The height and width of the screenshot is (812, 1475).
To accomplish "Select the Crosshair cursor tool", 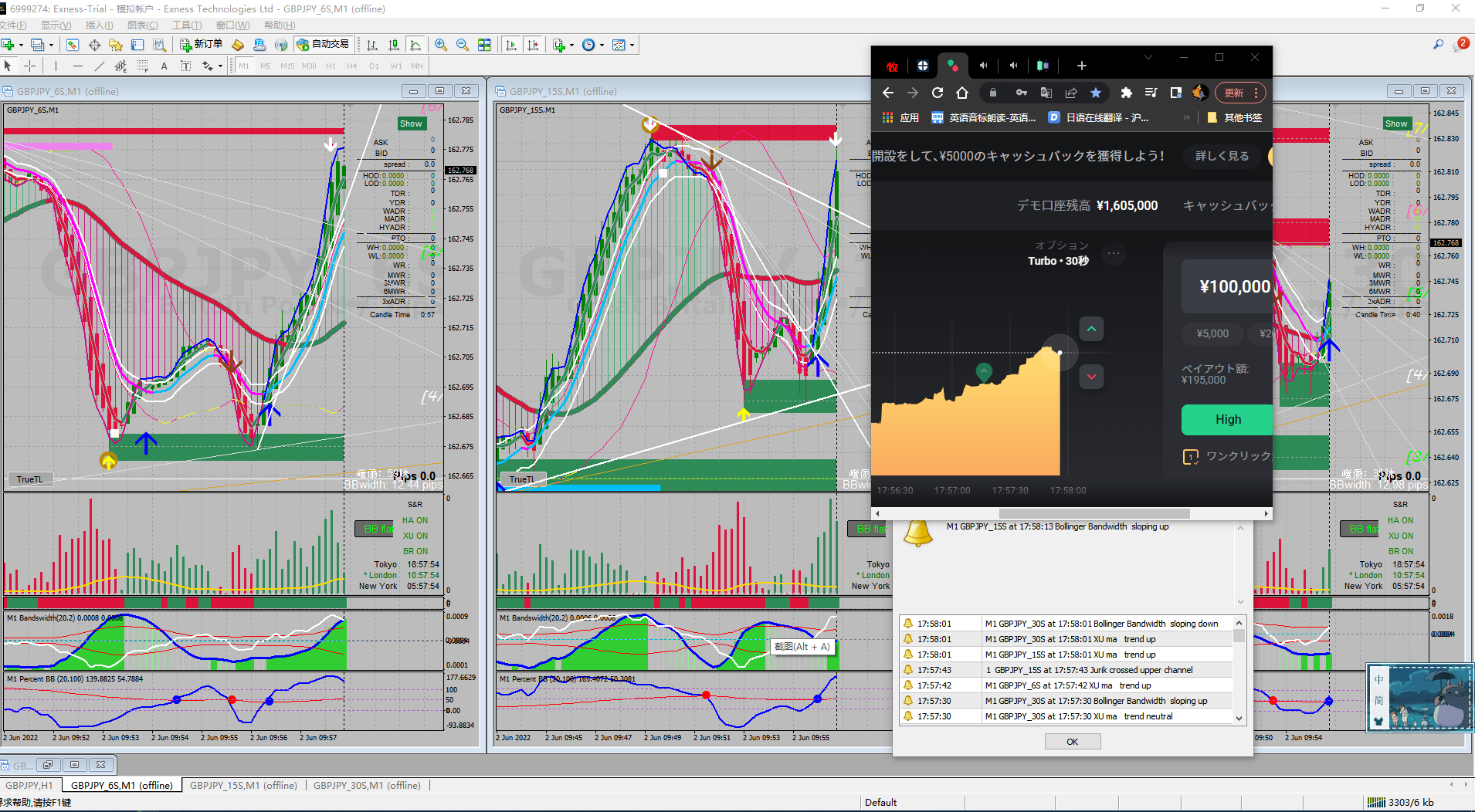I will (x=30, y=66).
